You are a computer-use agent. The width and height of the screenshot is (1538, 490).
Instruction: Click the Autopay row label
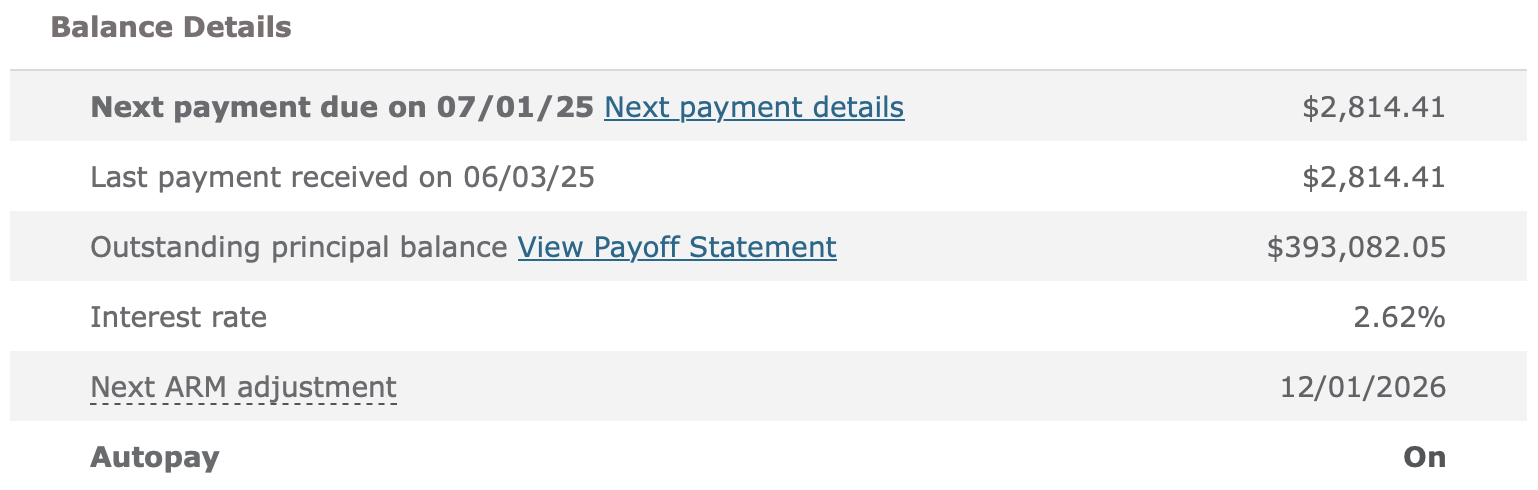(x=155, y=458)
